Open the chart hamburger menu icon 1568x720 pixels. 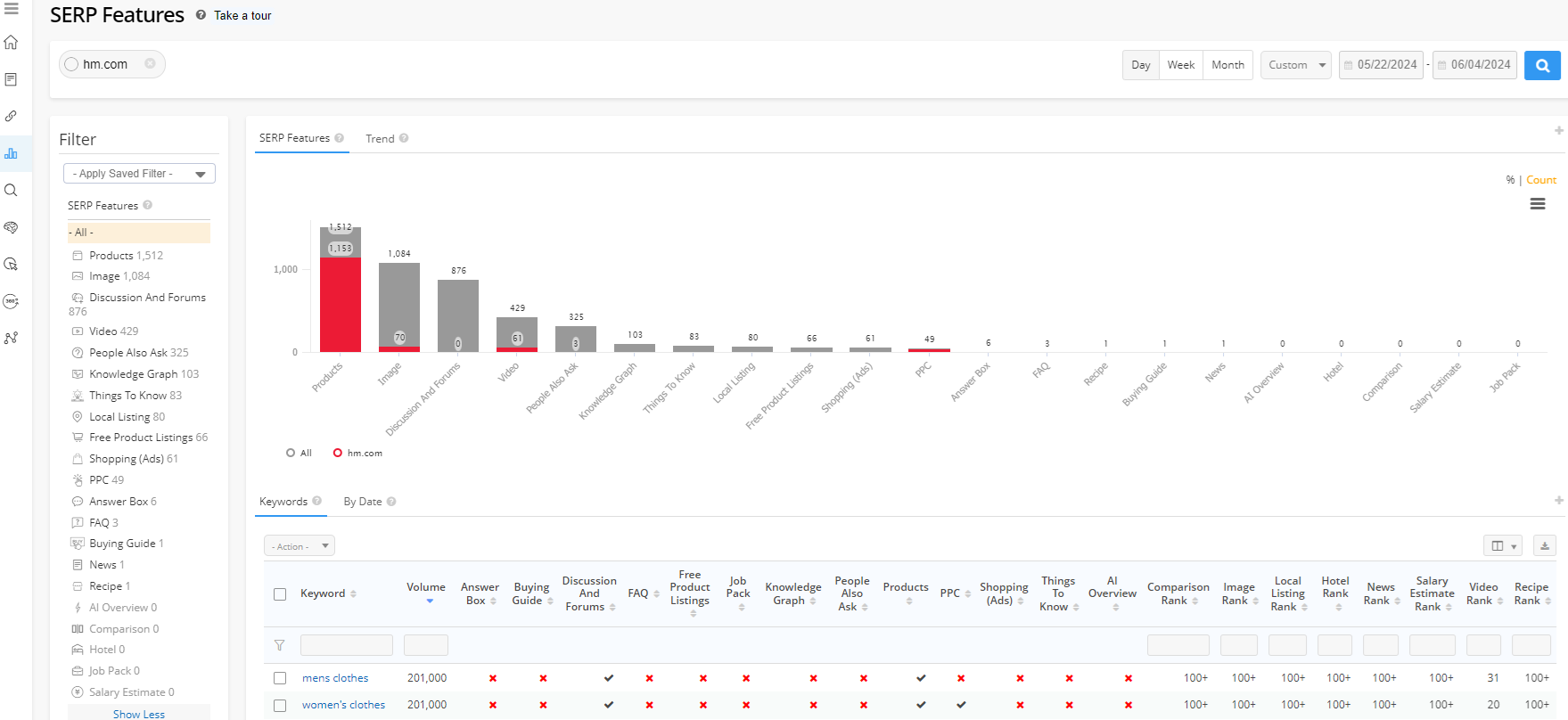(1537, 204)
